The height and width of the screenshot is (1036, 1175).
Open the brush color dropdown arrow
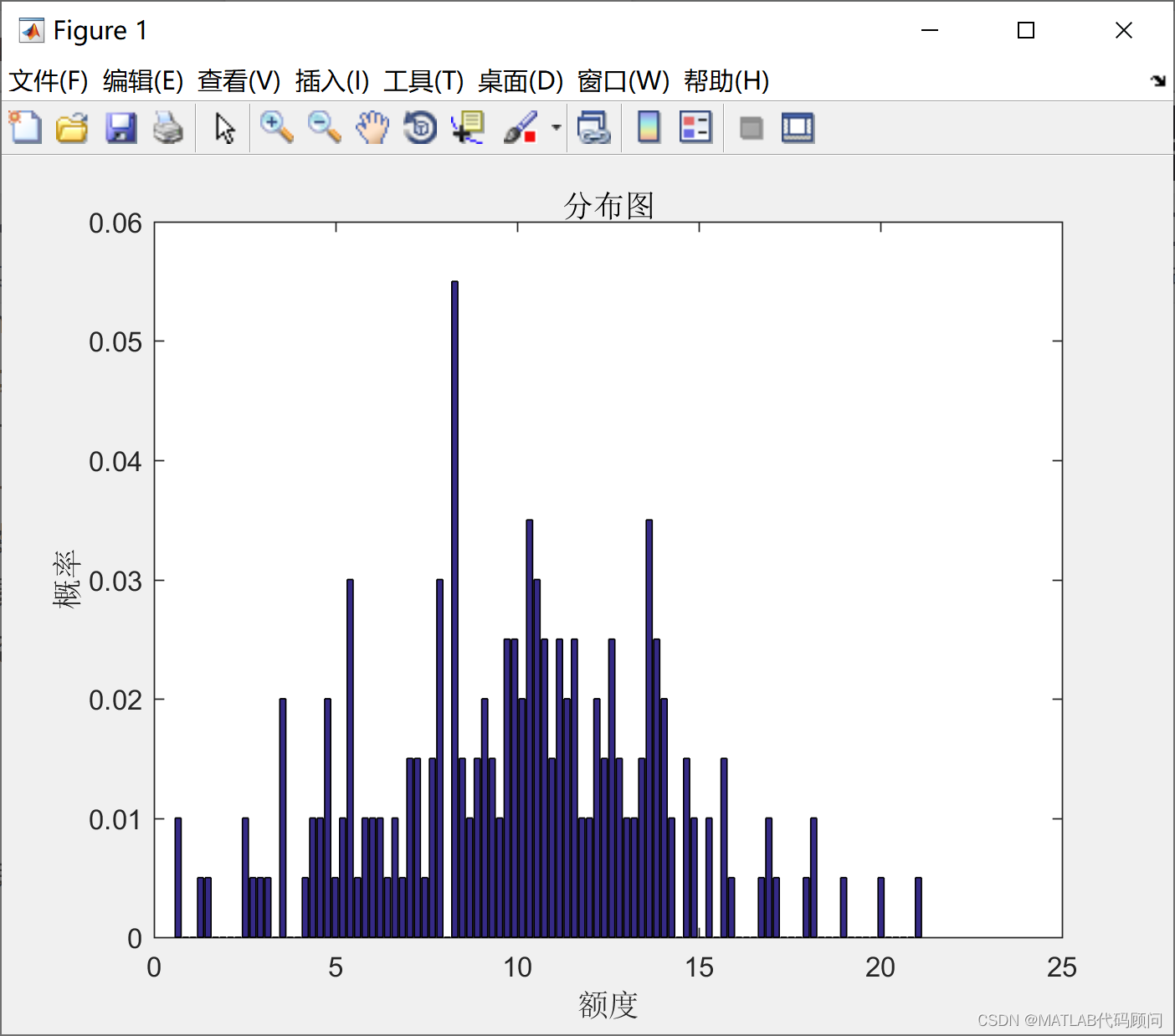point(555,127)
